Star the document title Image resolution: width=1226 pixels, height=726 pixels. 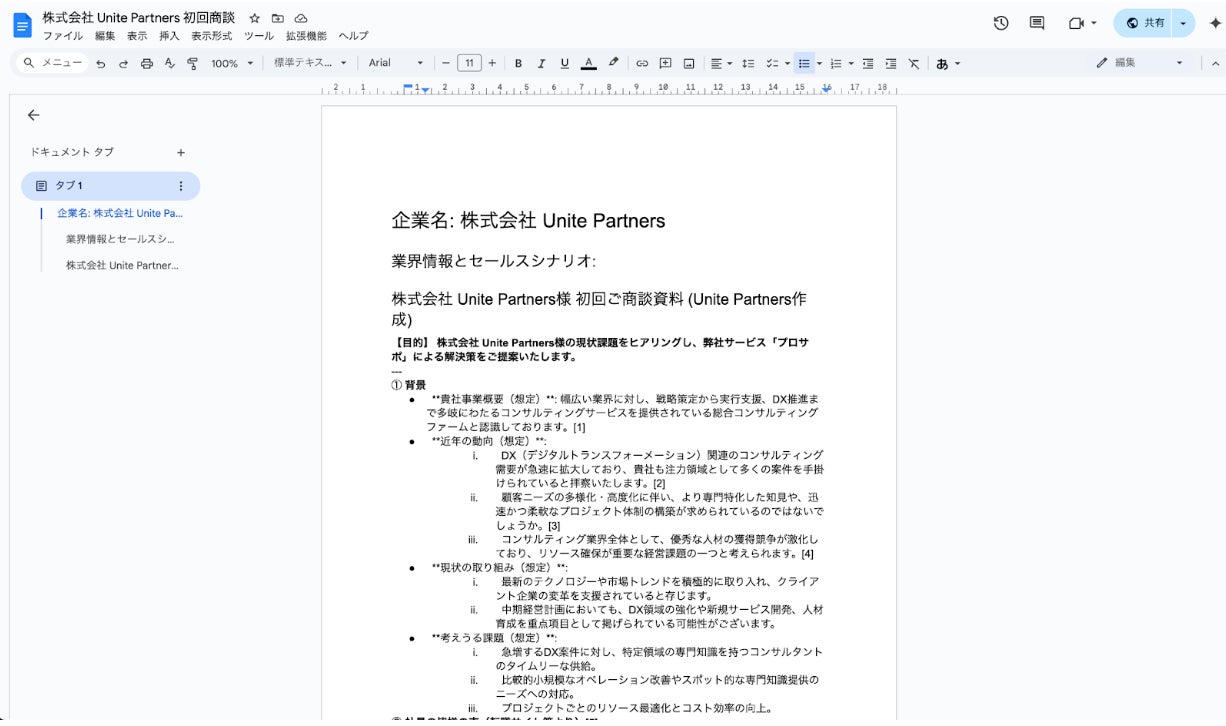pyautogui.click(x=255, y=19)
